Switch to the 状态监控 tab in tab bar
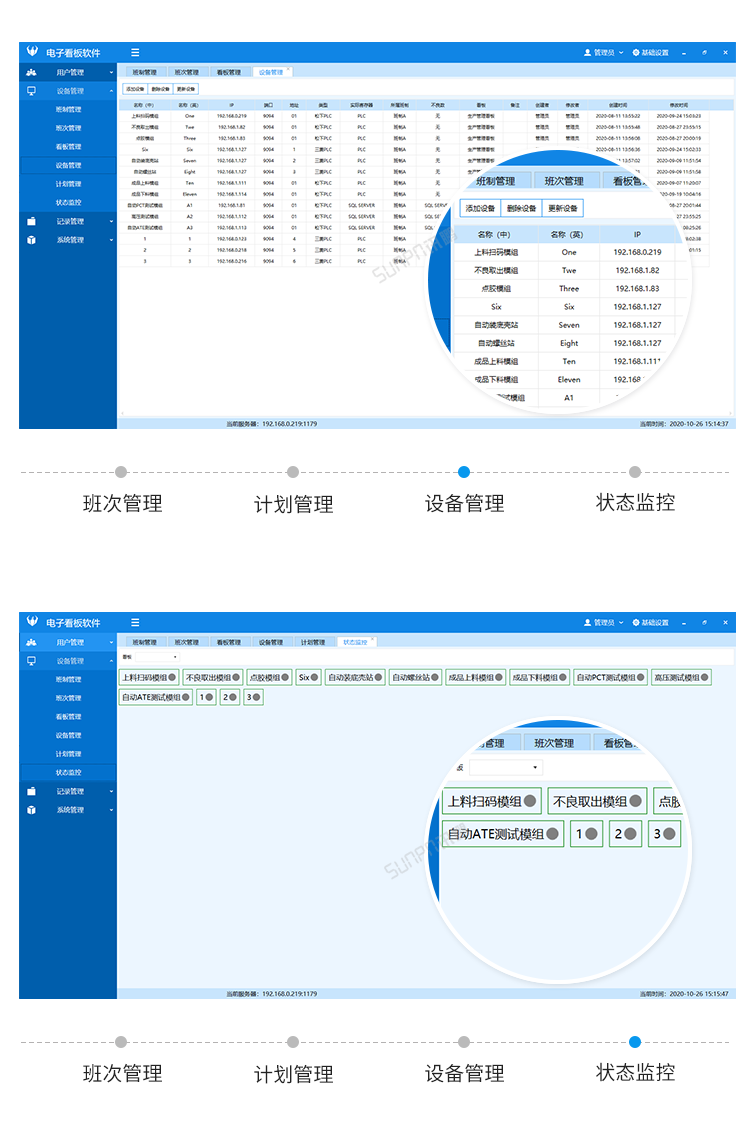 point(355,642)
